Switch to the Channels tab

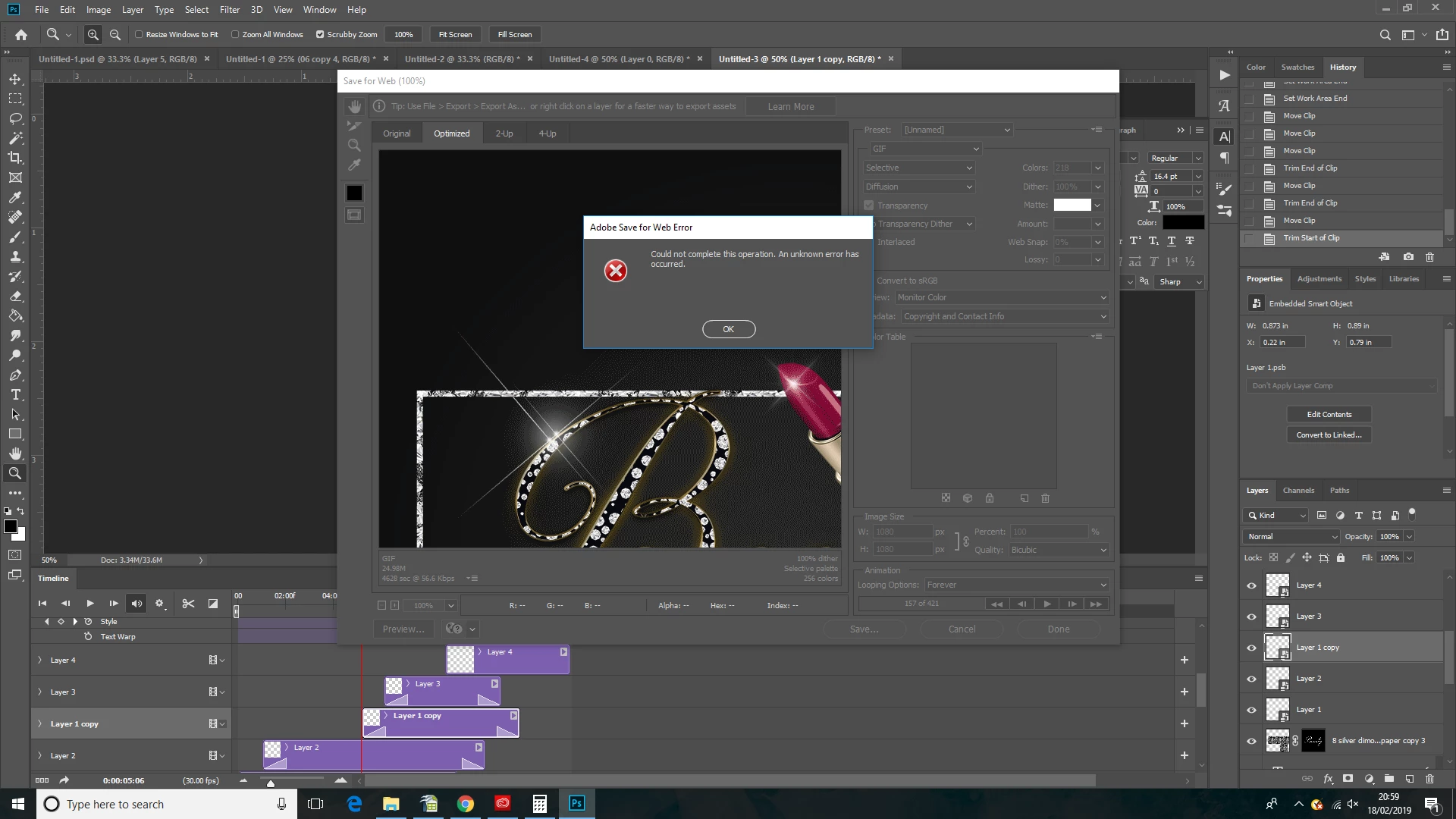(x=1298, y=491)
